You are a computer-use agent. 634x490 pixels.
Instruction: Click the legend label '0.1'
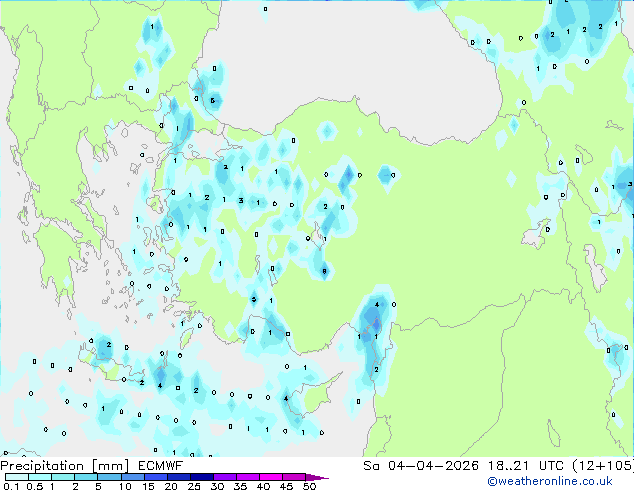coord(11,486)
